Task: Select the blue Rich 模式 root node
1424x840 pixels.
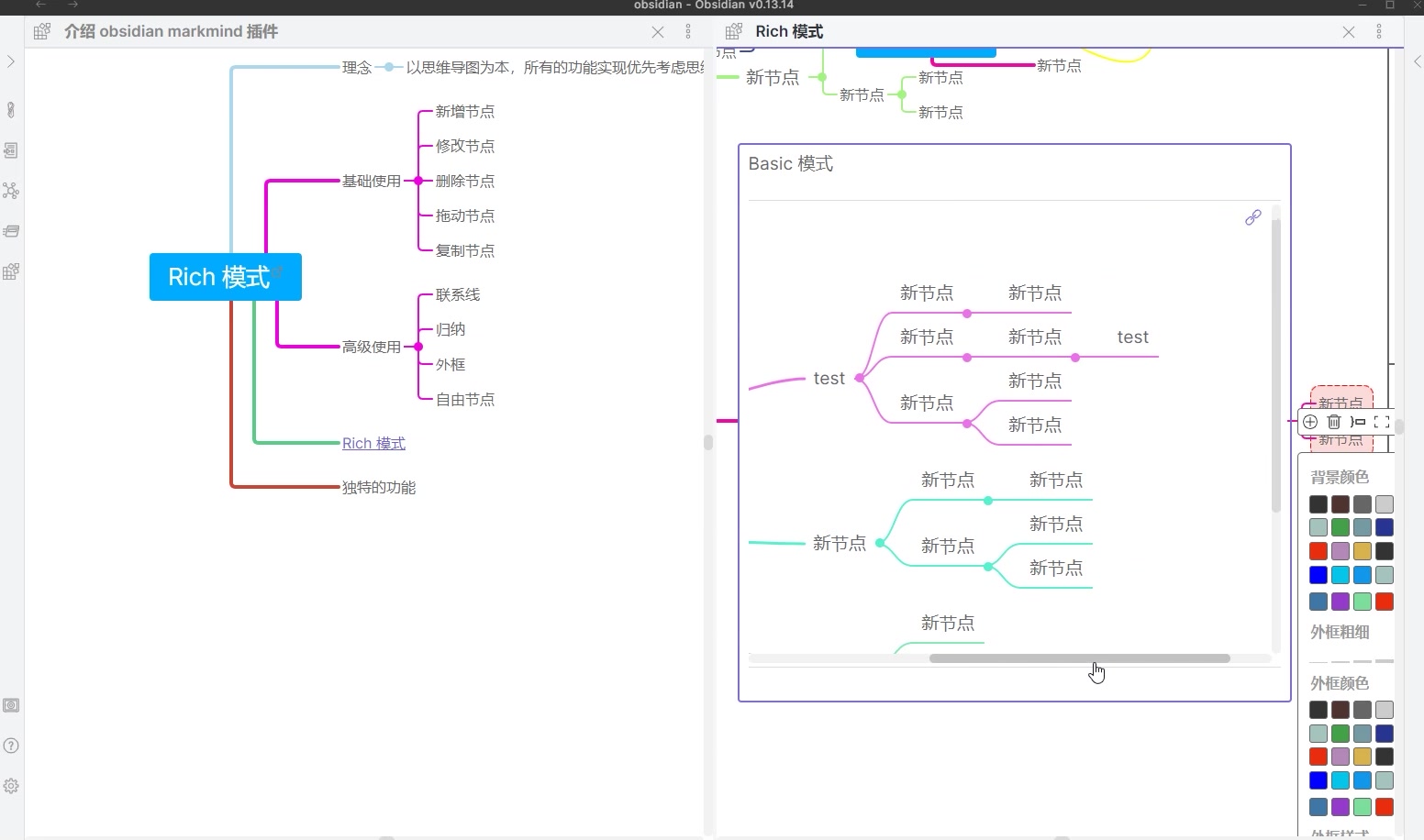Action: pyautogui.click(x=226, y=277)
